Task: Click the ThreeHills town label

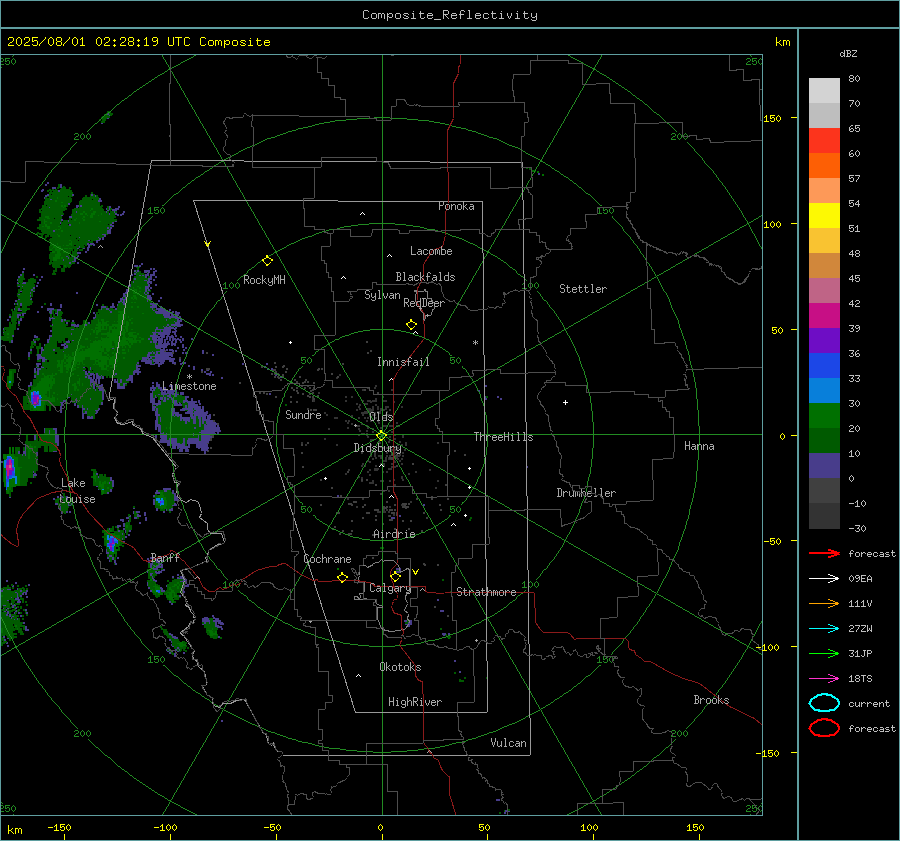Action: point(503,437)
